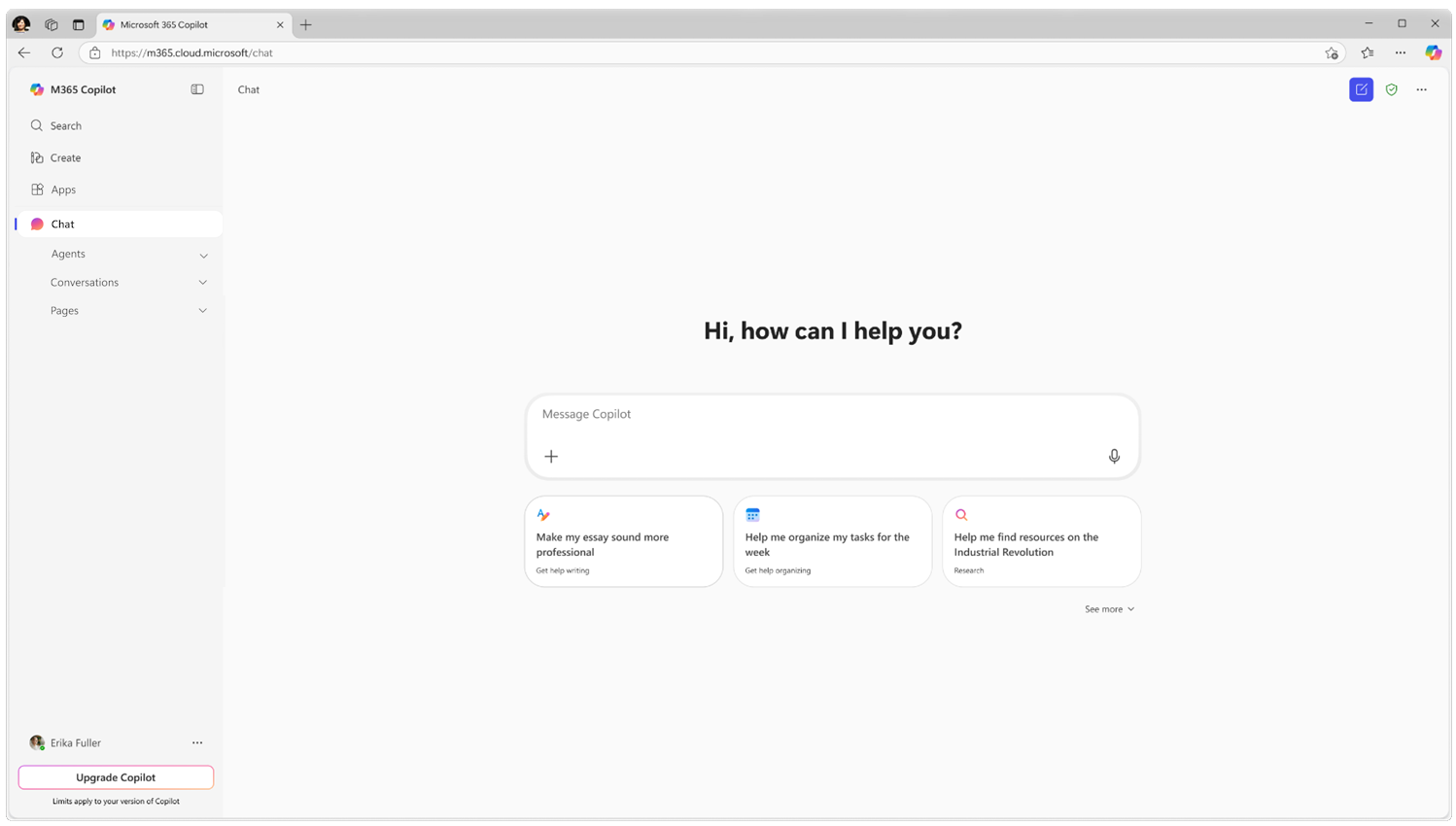Select the Make my essay sound more professional card
1456x826 pixels.
pos(624,541)
